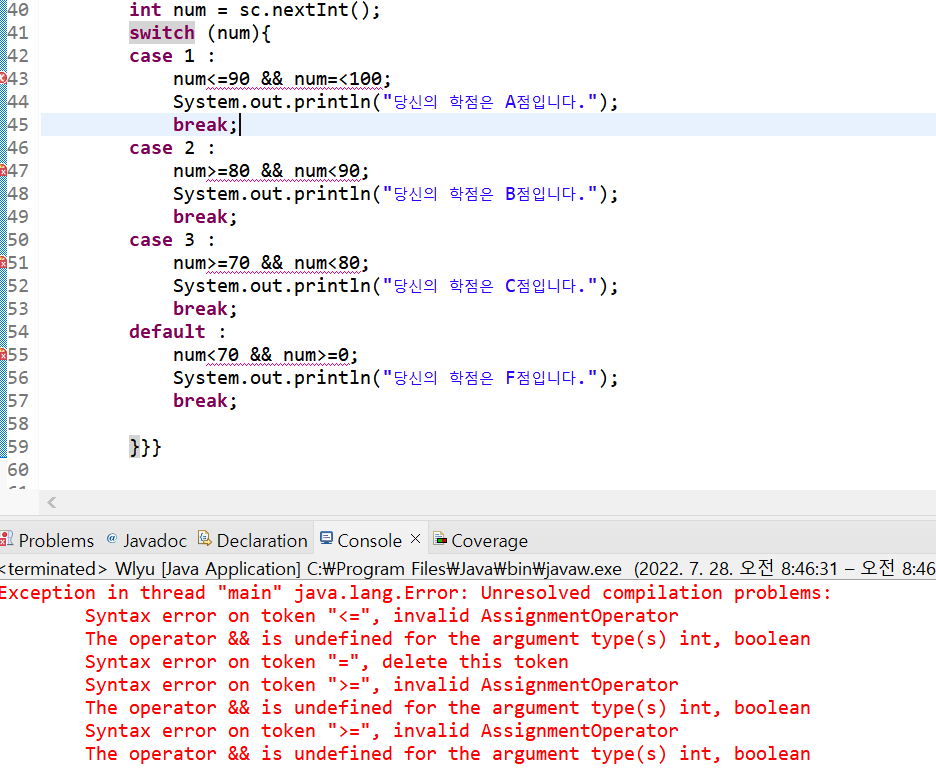
Task: Click the error marker on line 43
Action: tap(3, 78)
